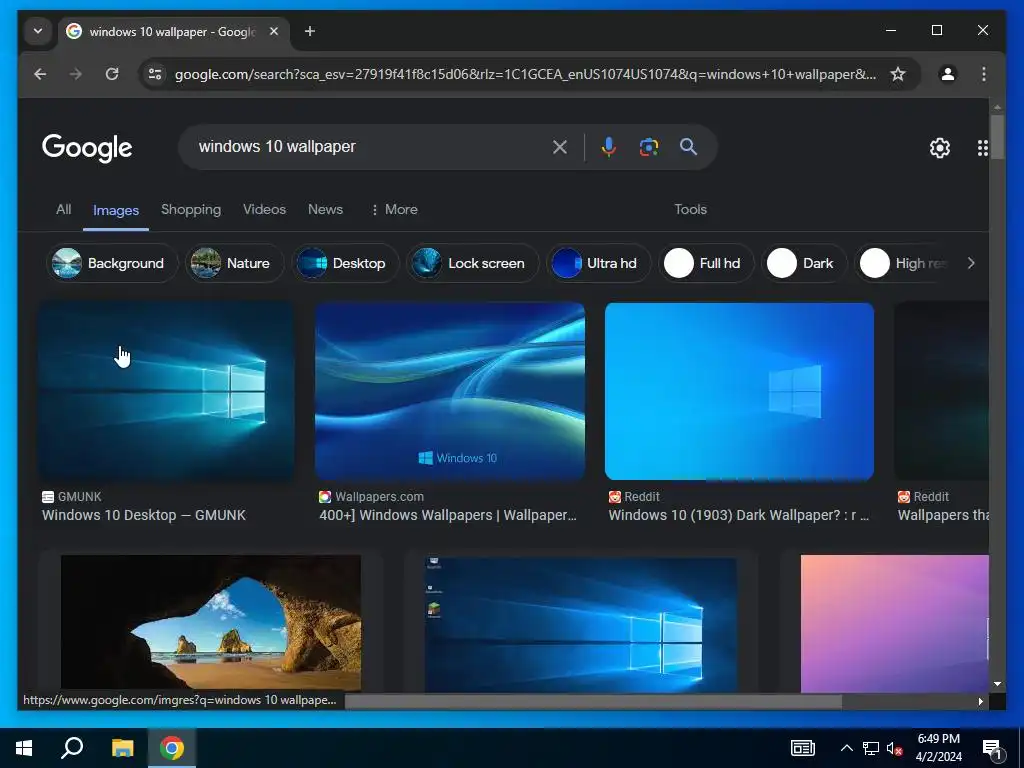Viewport: 1024px width, 768px height.
Task: Open the Videos tab
Action: pyautogui.click(x=264, y=210)
